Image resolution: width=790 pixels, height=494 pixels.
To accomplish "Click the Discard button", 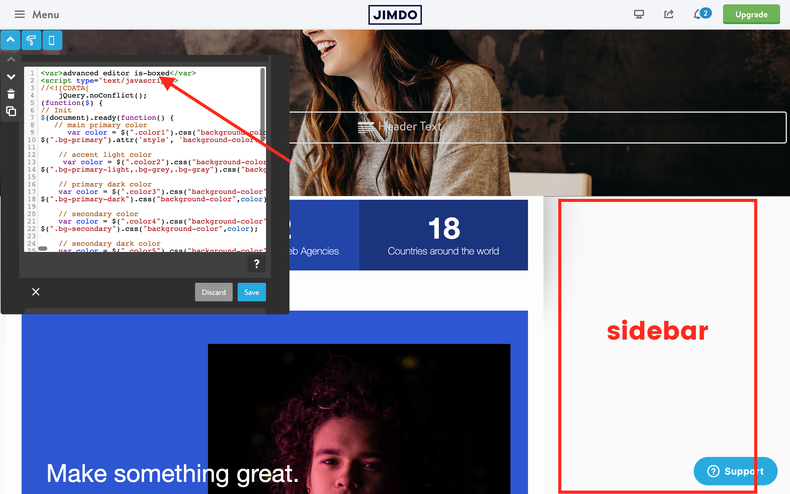I will coord(214,292).
